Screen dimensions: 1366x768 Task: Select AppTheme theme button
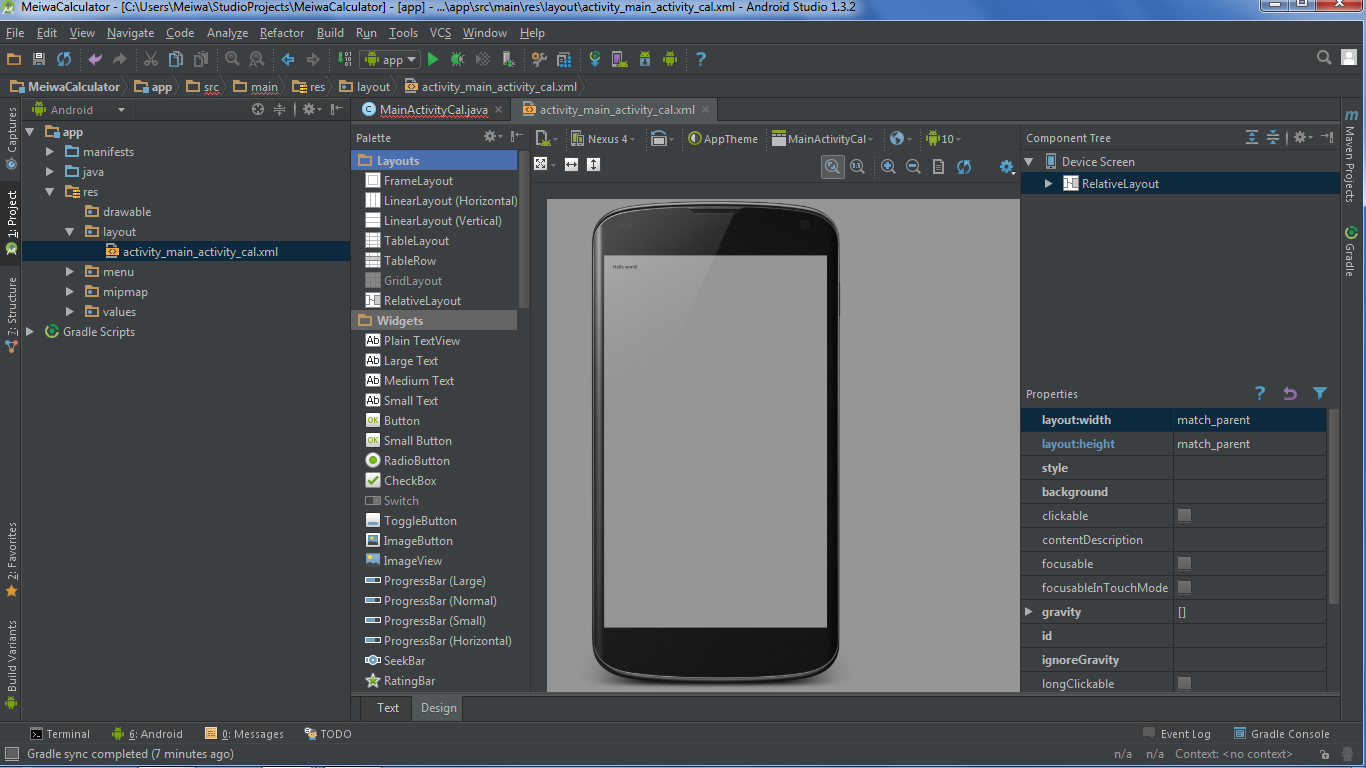[x=723, y=139]
